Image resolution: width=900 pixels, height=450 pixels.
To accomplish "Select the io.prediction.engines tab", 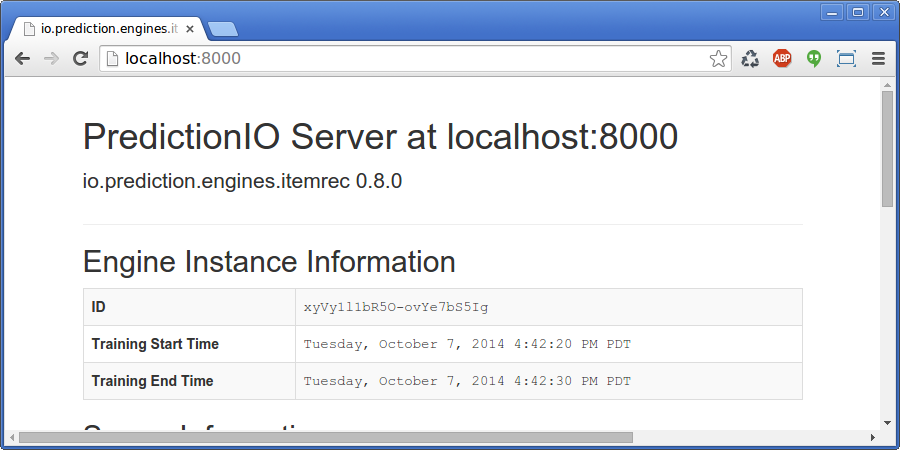I will [x=100, y=29].
